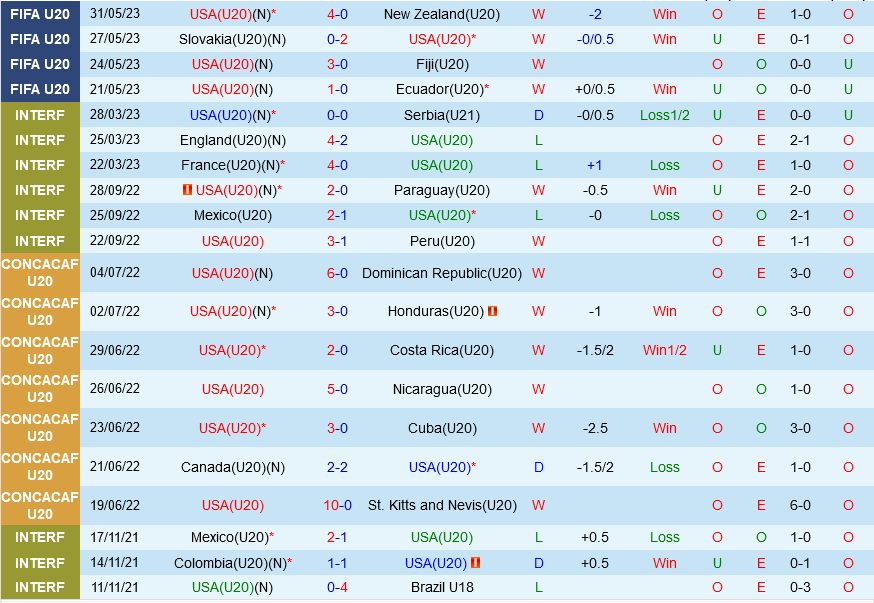Image resolution: width=874 pixels, height=603 pixels.
Task: Open the 0-2 score of Slovakia(U20) match
Action: [337, 40]
